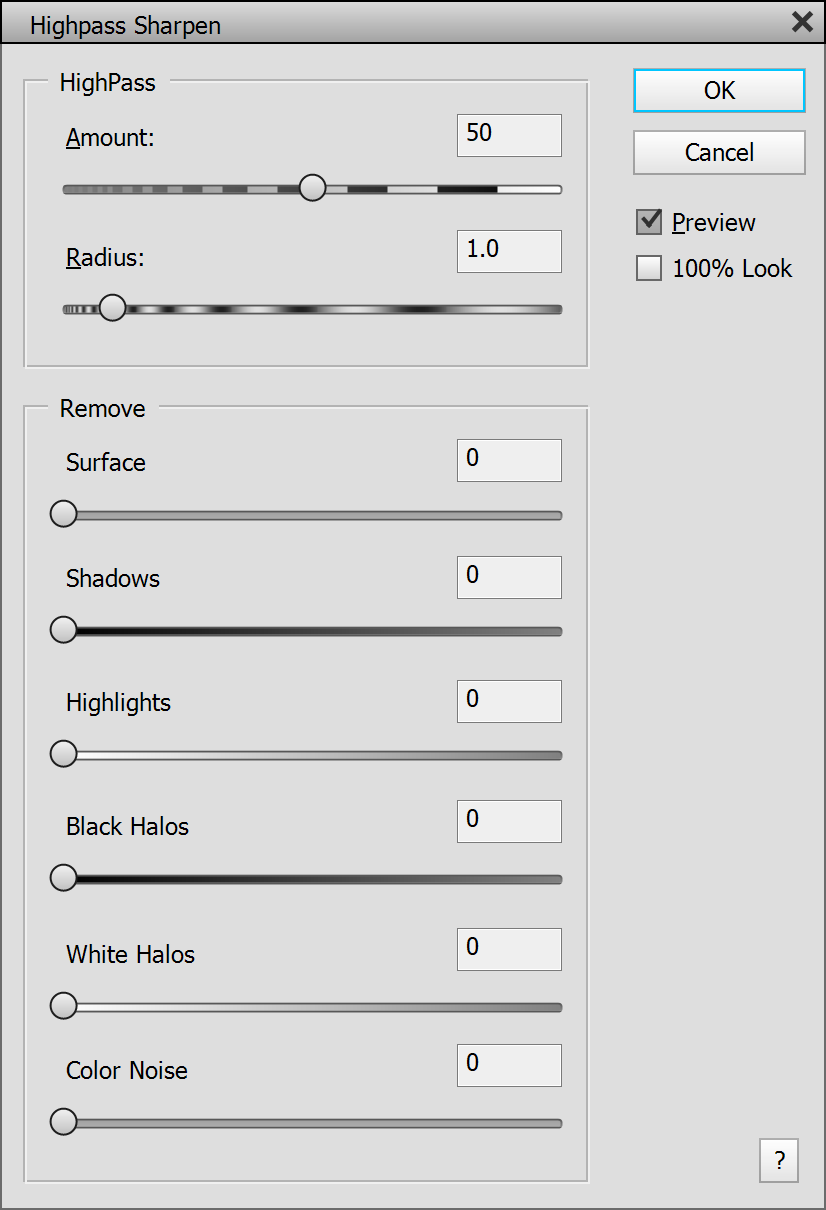
Task: Enable the 100% Look checkbox
Action: [x=649, y=268]
